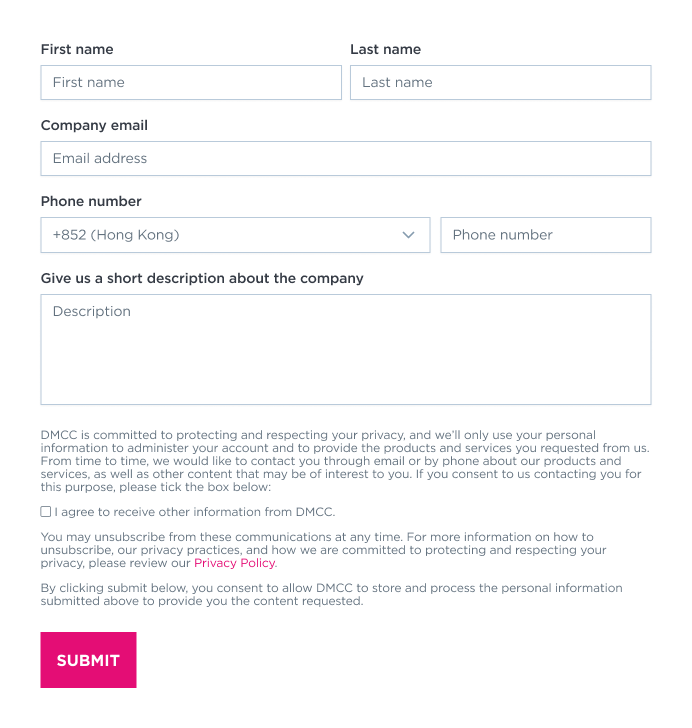Click the 'First name' field label

point(77,49)
